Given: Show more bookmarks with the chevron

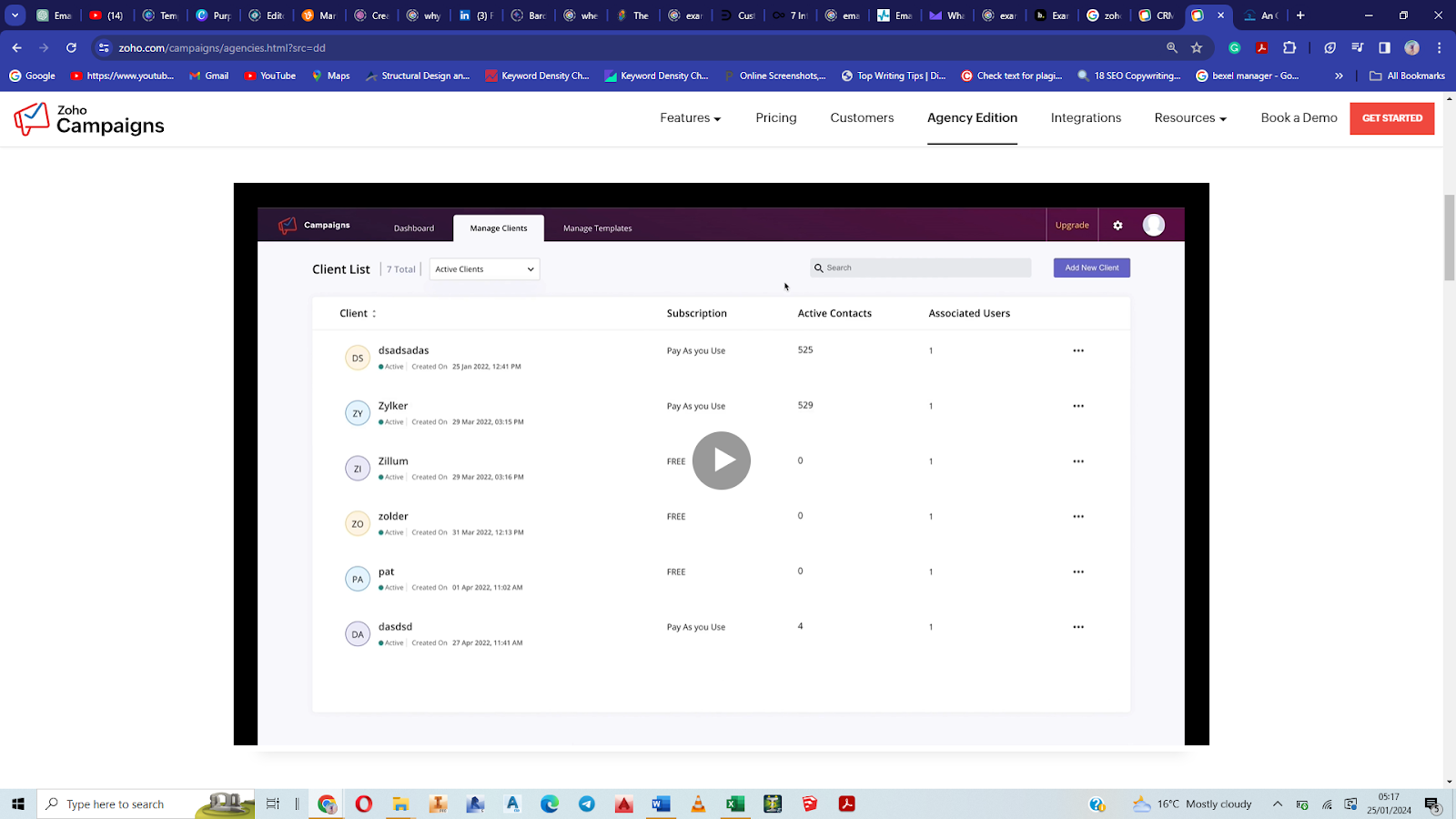Looking at the screenshot, I should [x=1339, y=76].
